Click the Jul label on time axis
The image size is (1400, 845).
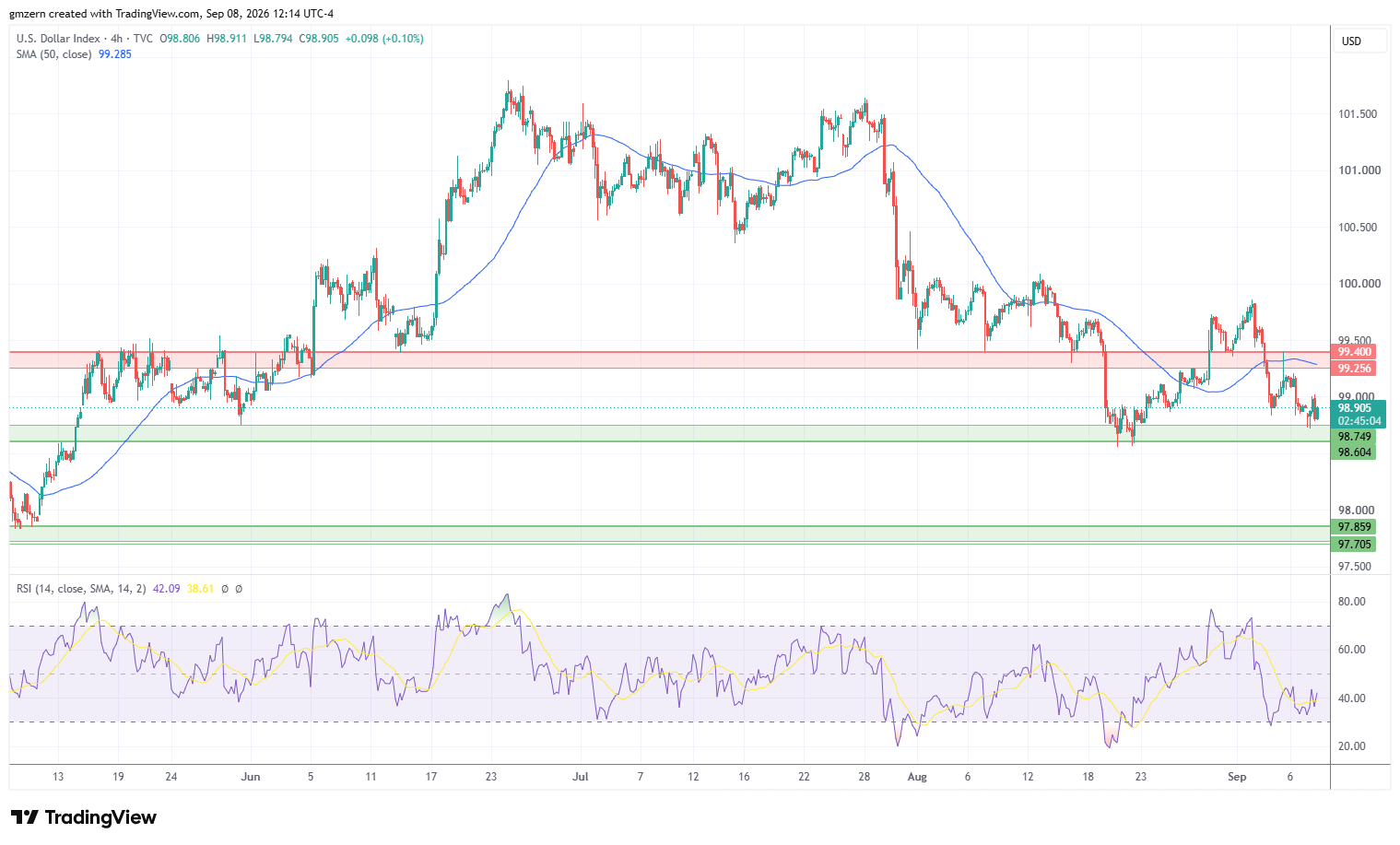581,777
